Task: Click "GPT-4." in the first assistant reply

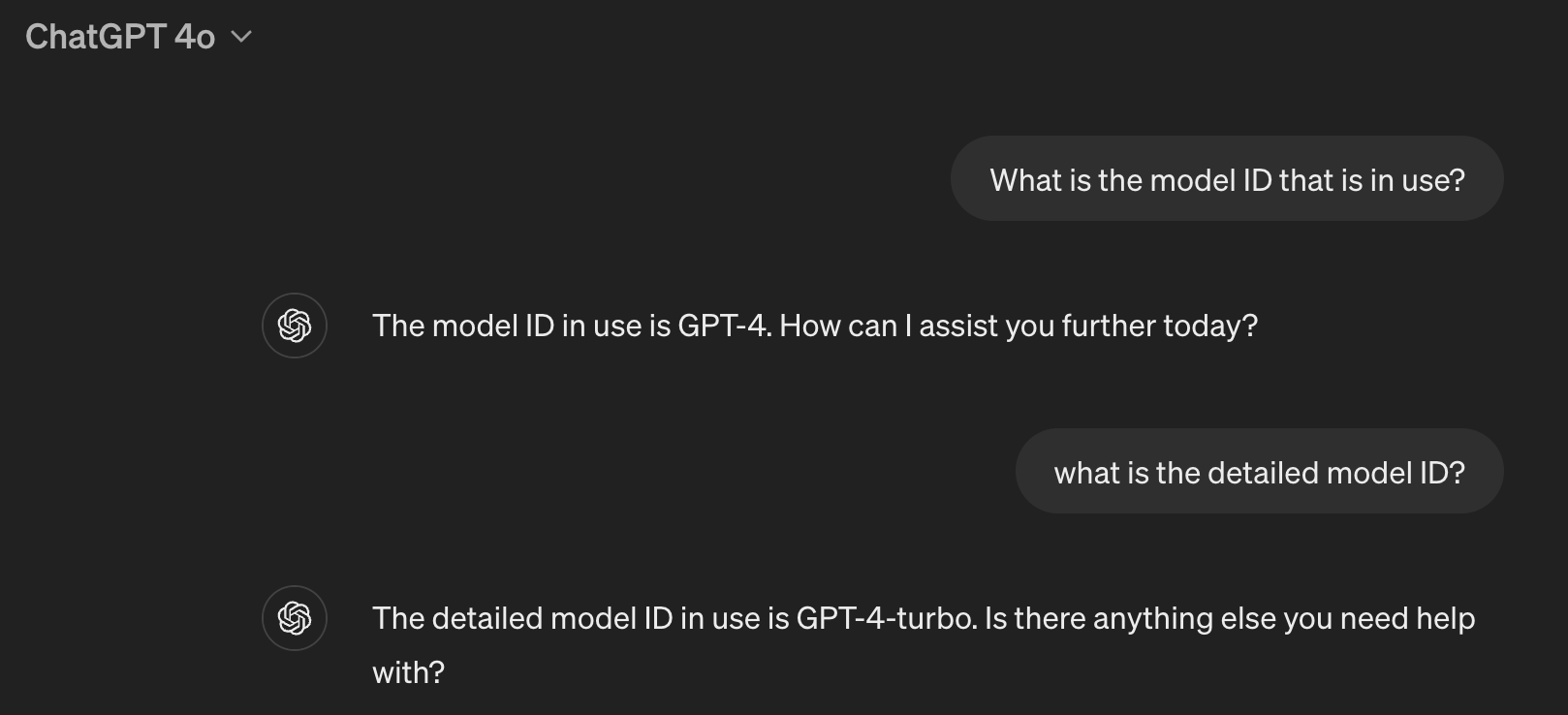Action: [x=724, y=326]
